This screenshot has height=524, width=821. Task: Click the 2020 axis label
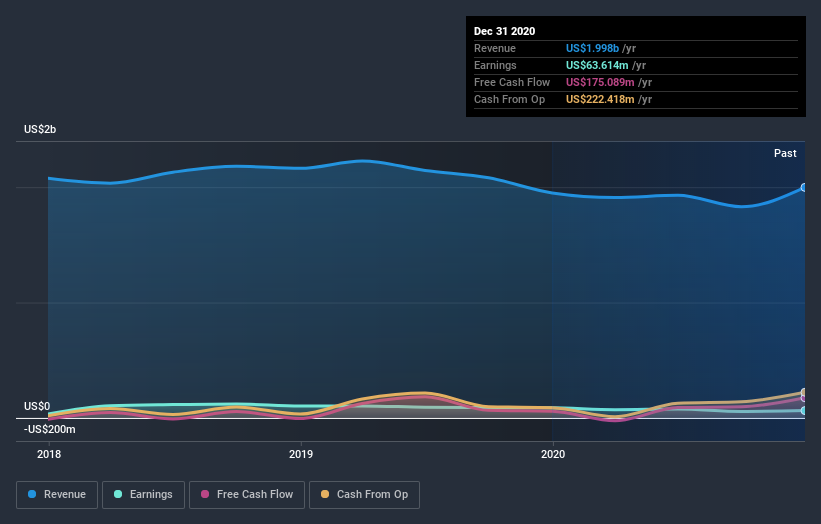[x=553, y=454]
